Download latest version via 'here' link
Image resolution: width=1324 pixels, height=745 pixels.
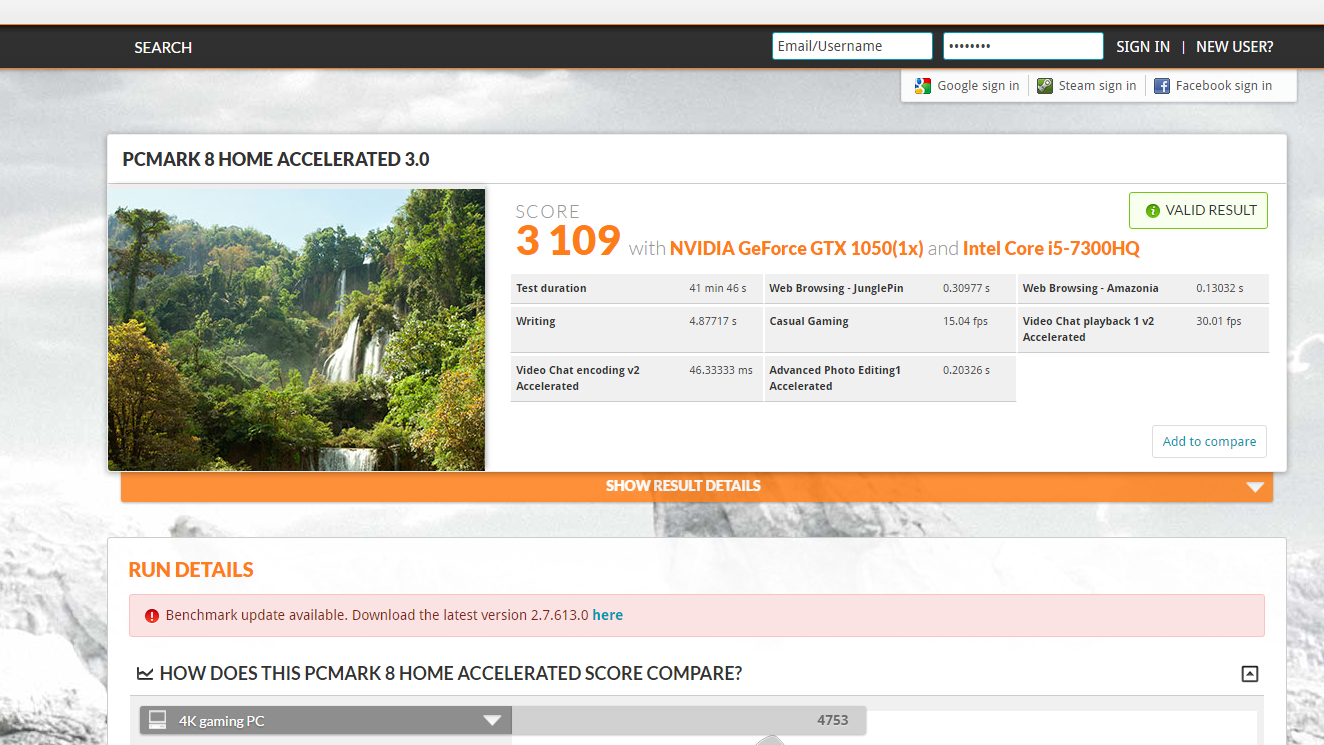point(607,616)
